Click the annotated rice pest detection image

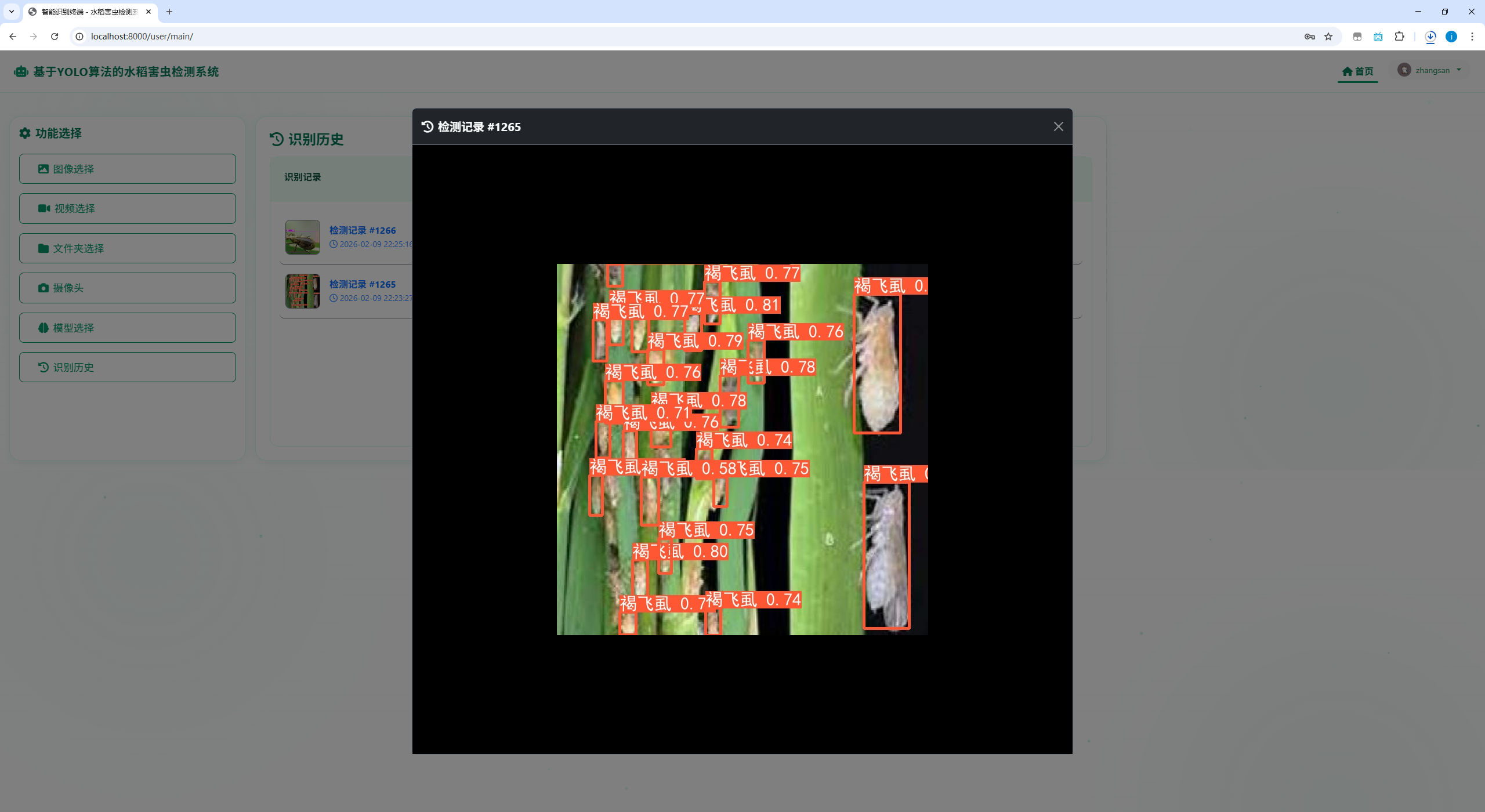click(x=742, y=449)
